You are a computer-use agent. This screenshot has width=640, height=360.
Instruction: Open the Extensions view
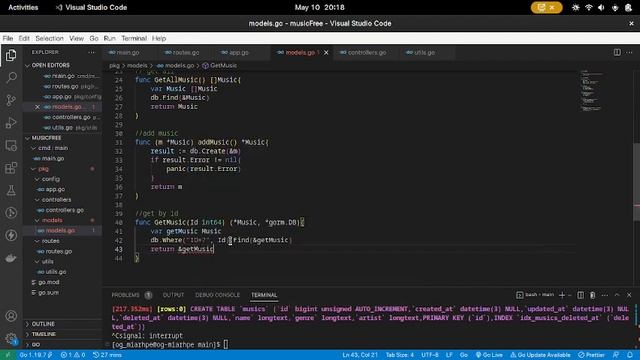(11, 168)
